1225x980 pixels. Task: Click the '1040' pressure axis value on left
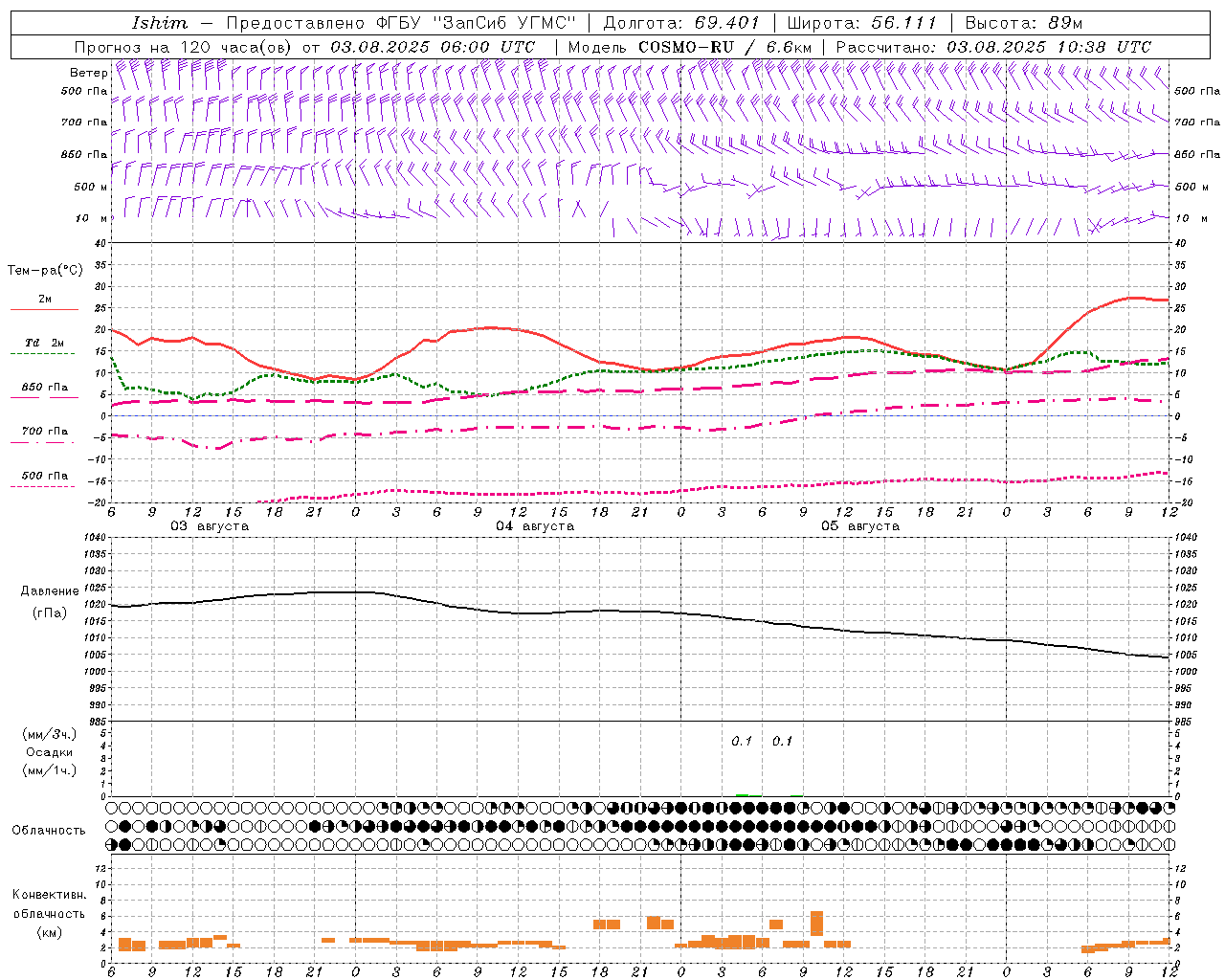[93, 537]
